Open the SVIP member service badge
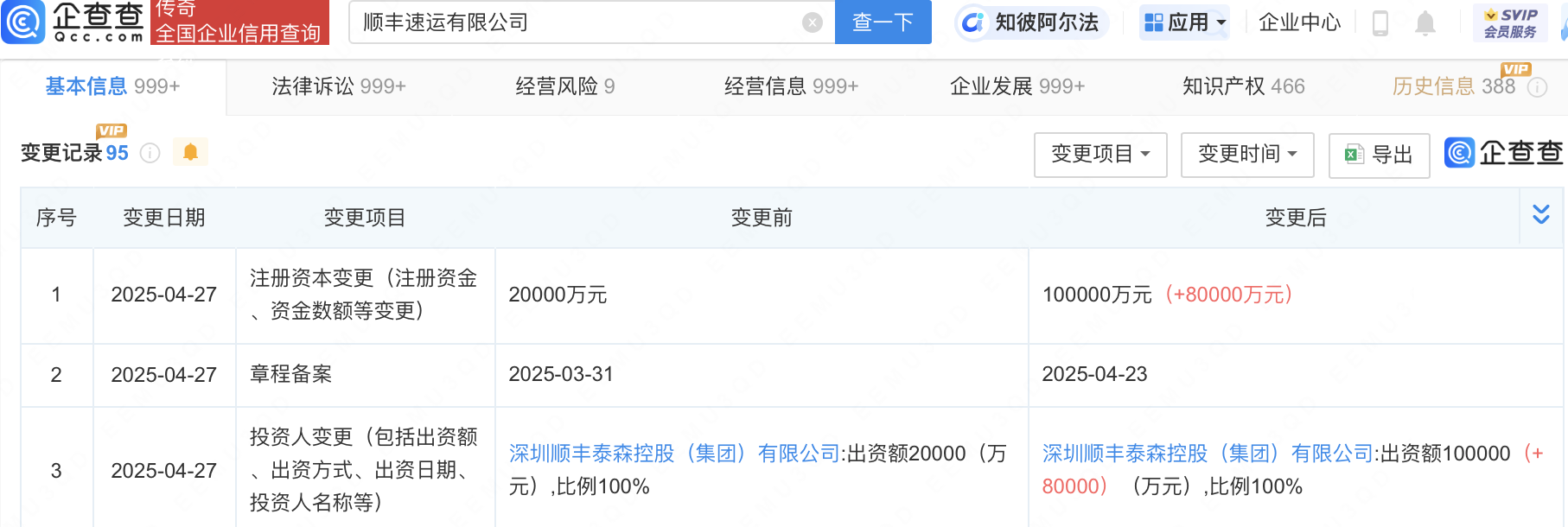The image size is (1568, 527). 1510,23
